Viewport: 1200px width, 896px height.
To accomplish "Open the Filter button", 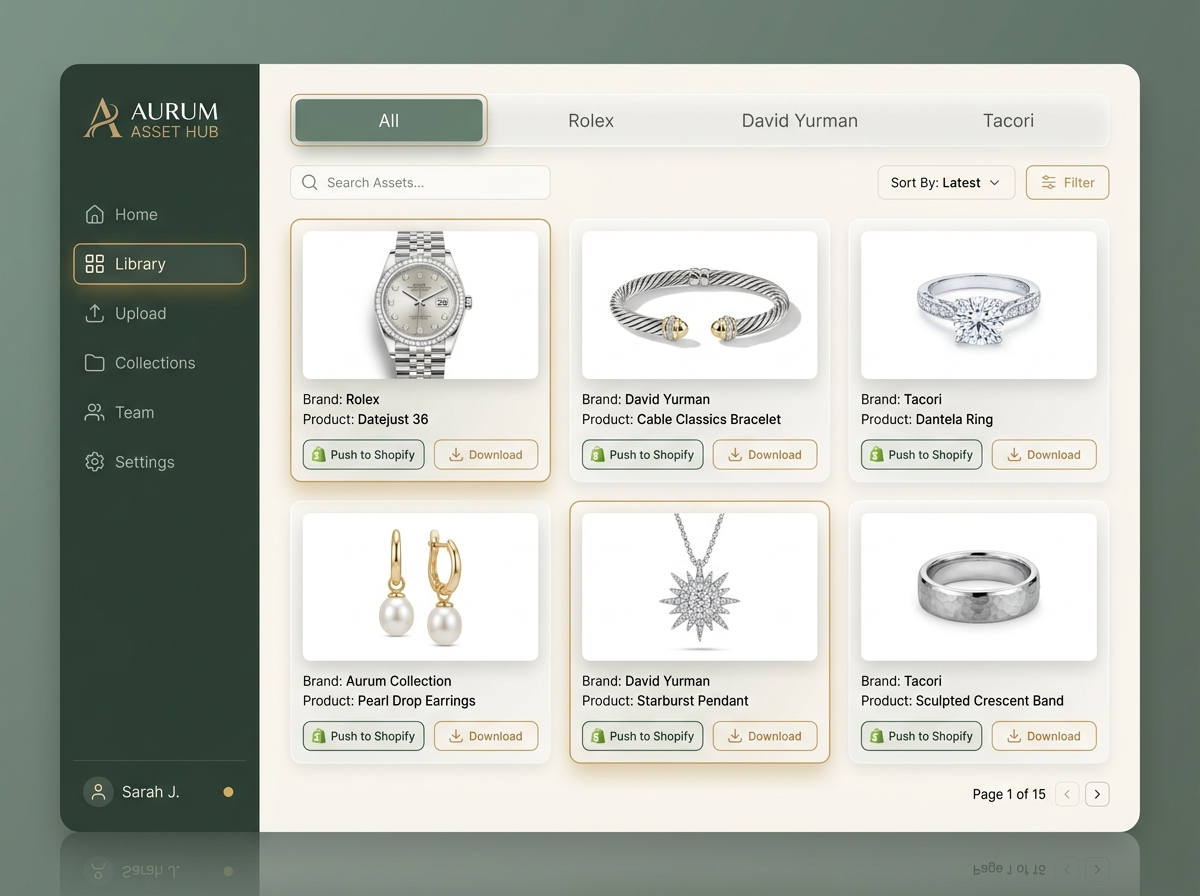I will pyautogui.click(x=1068, y=182).
